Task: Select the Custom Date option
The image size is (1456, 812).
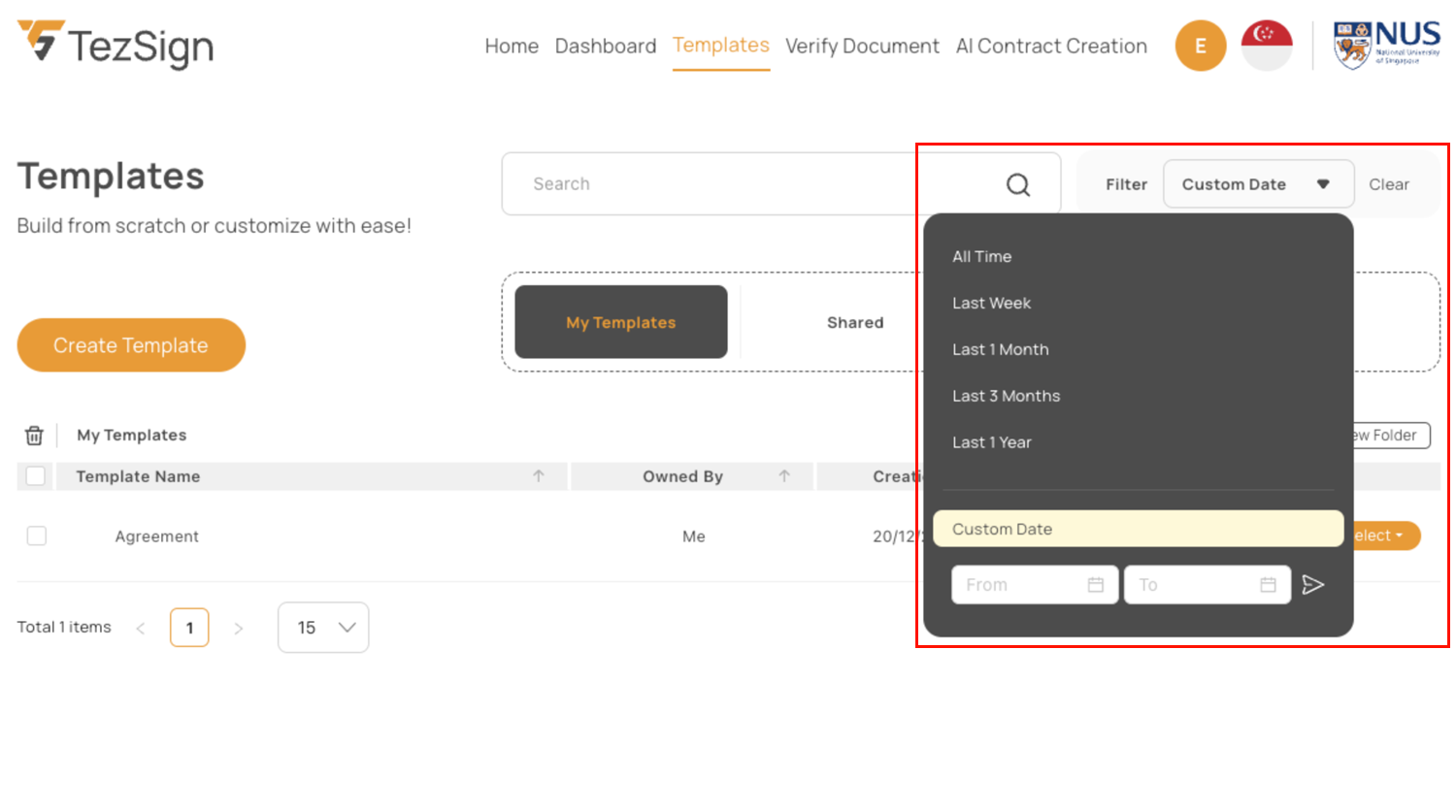Action: pyautogui.click(x=1138, y=529)
